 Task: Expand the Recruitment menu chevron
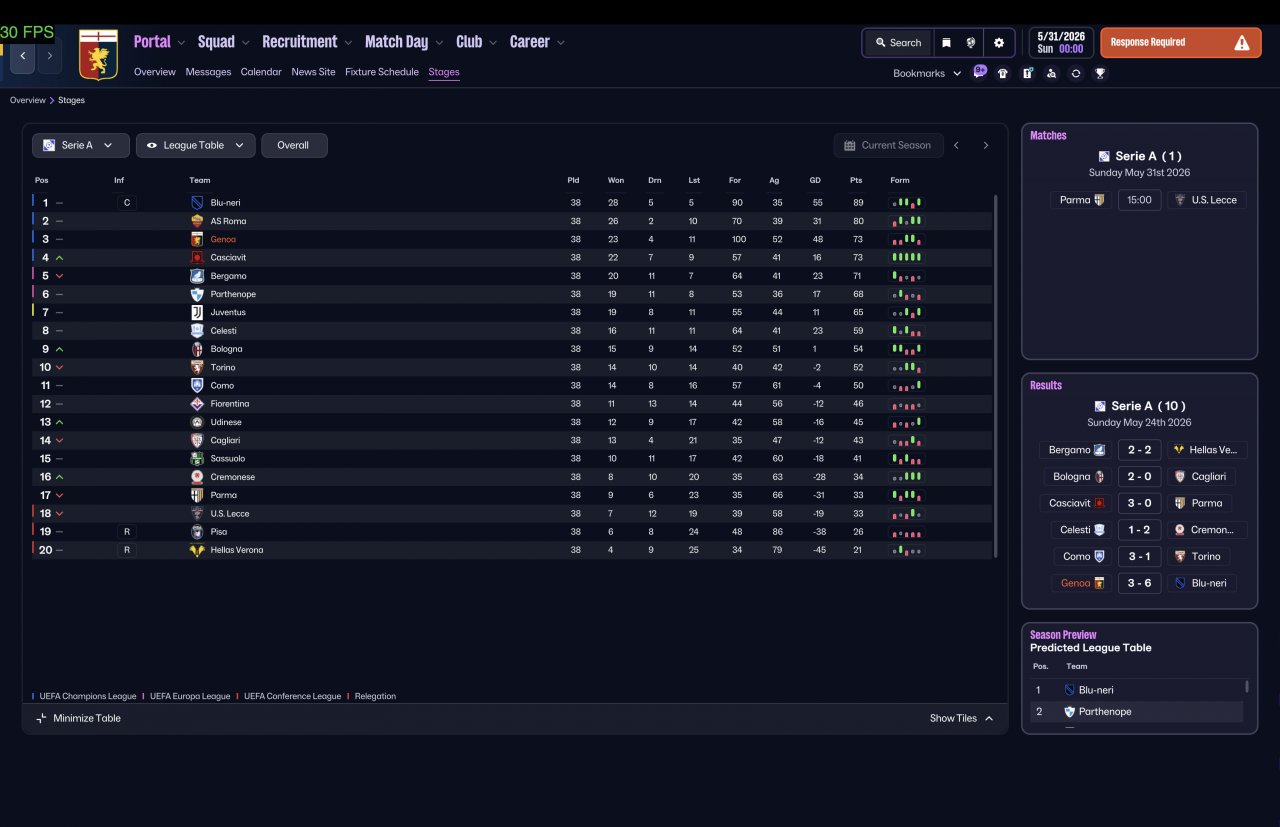coord(348,43)
